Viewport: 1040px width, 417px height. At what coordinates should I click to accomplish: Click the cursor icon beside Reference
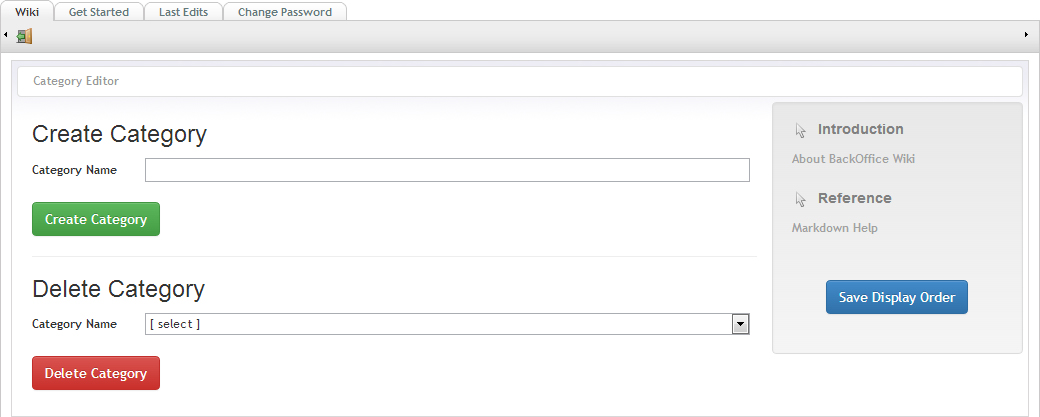pyautogui.click(x=801, y=199)
